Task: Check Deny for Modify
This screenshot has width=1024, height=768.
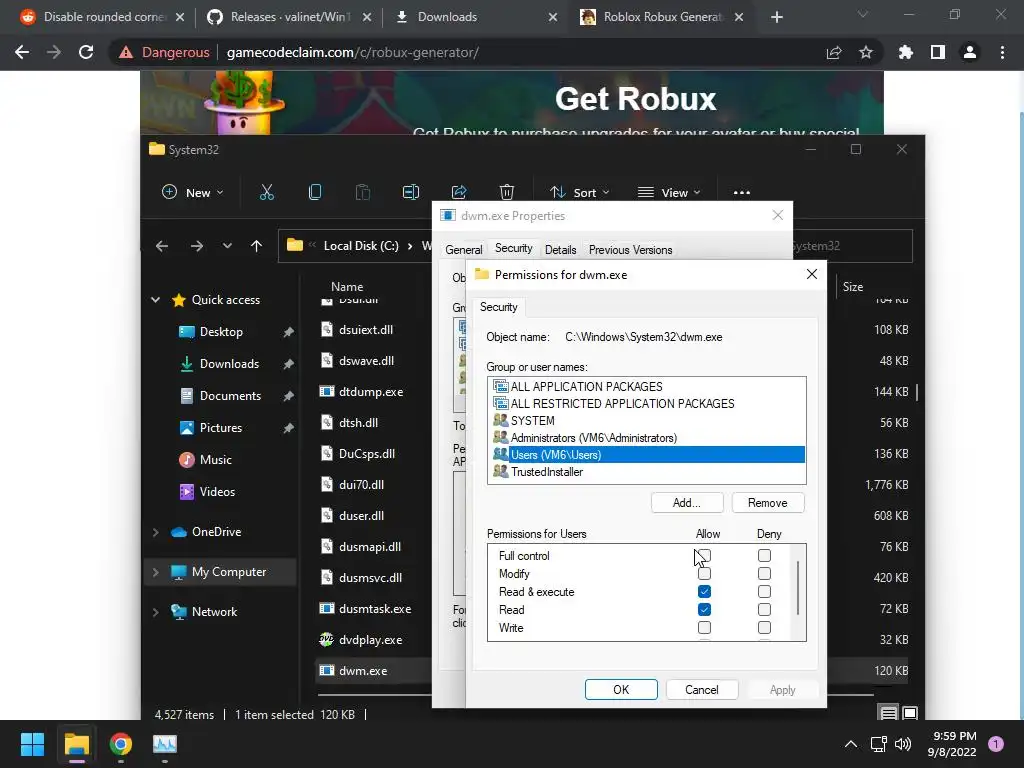Action: click(x=764, y=574)
